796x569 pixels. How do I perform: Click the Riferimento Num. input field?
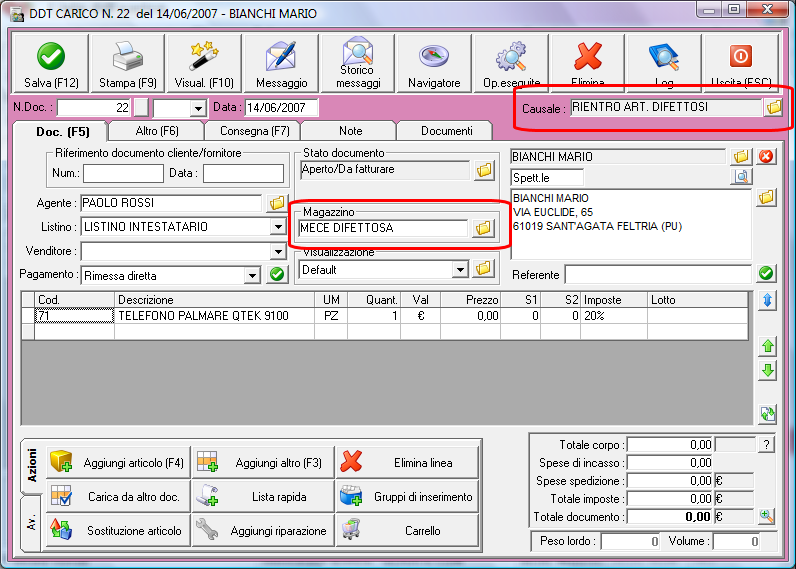123,173
